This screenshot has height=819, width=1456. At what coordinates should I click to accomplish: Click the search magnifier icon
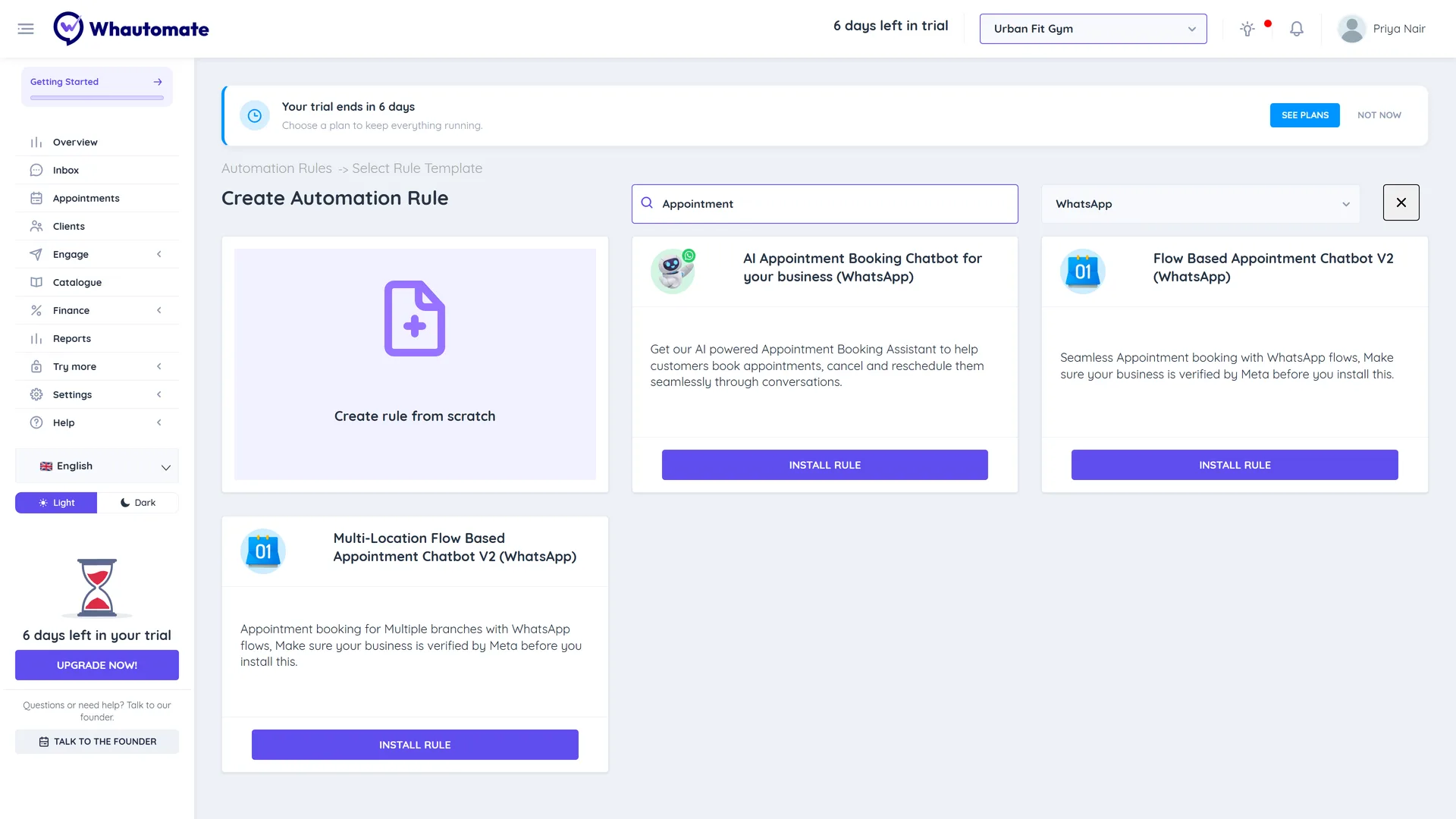[647, 203]
